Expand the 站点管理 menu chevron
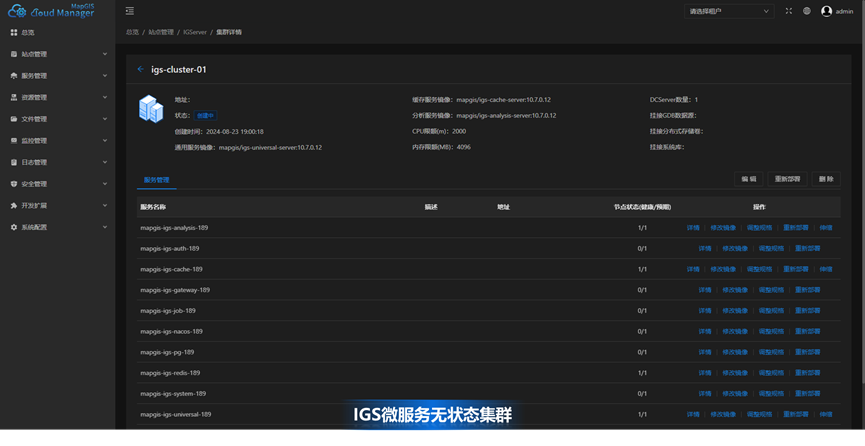Viewport: 865px width, 446px height. [105, 54]
